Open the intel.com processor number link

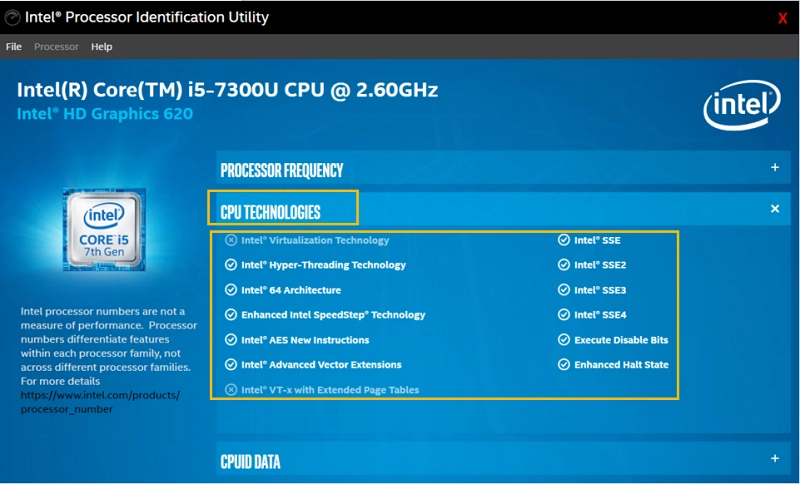[x=100, y=402]
